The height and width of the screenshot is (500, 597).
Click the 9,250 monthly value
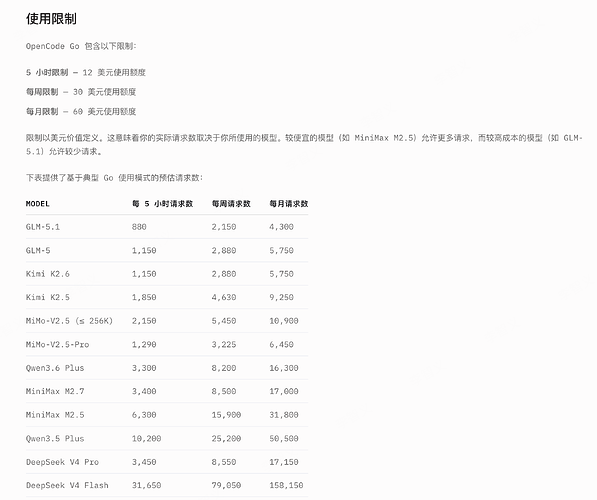coord(281,297)
